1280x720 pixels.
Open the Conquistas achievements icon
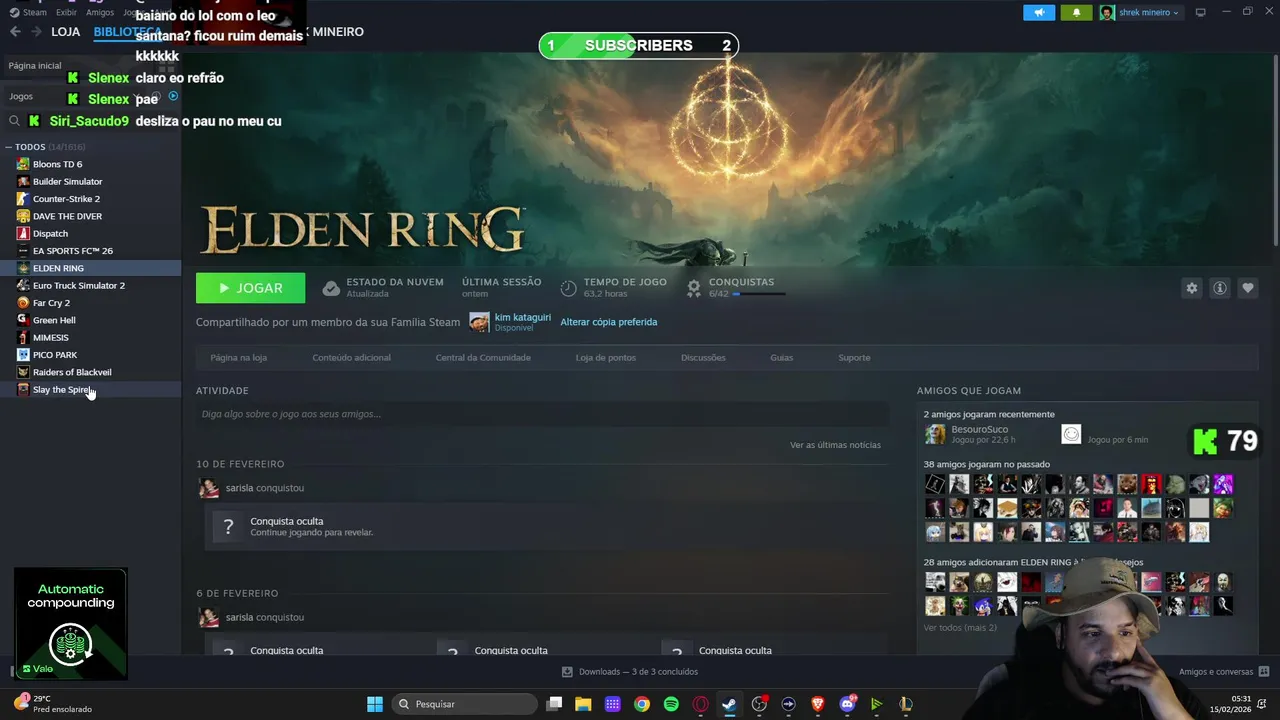693,288
